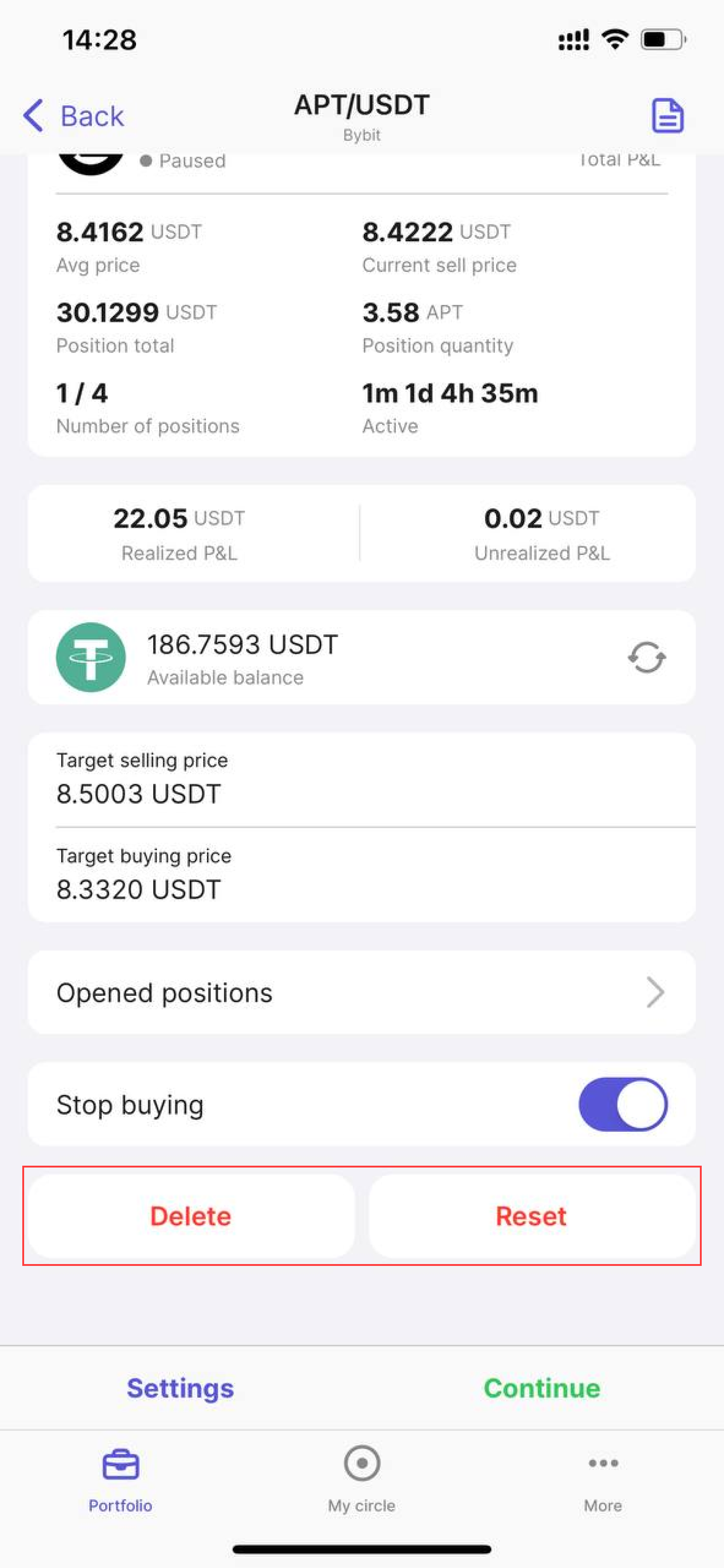Tap the Wi-Fi status icon
Viewport: 724px width, 1568px height.
[x=615, y=39]
